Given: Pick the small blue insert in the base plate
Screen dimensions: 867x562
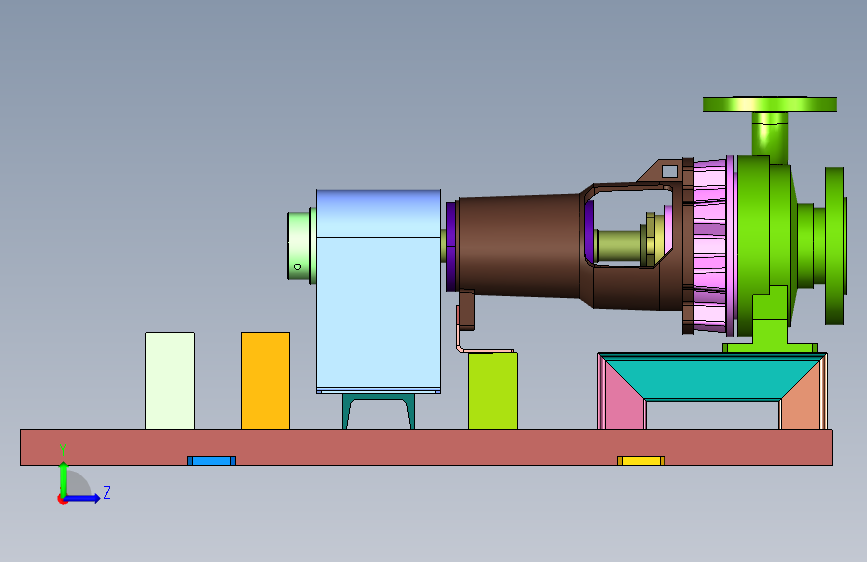Looking at the screenshot, I should [211, 461].
